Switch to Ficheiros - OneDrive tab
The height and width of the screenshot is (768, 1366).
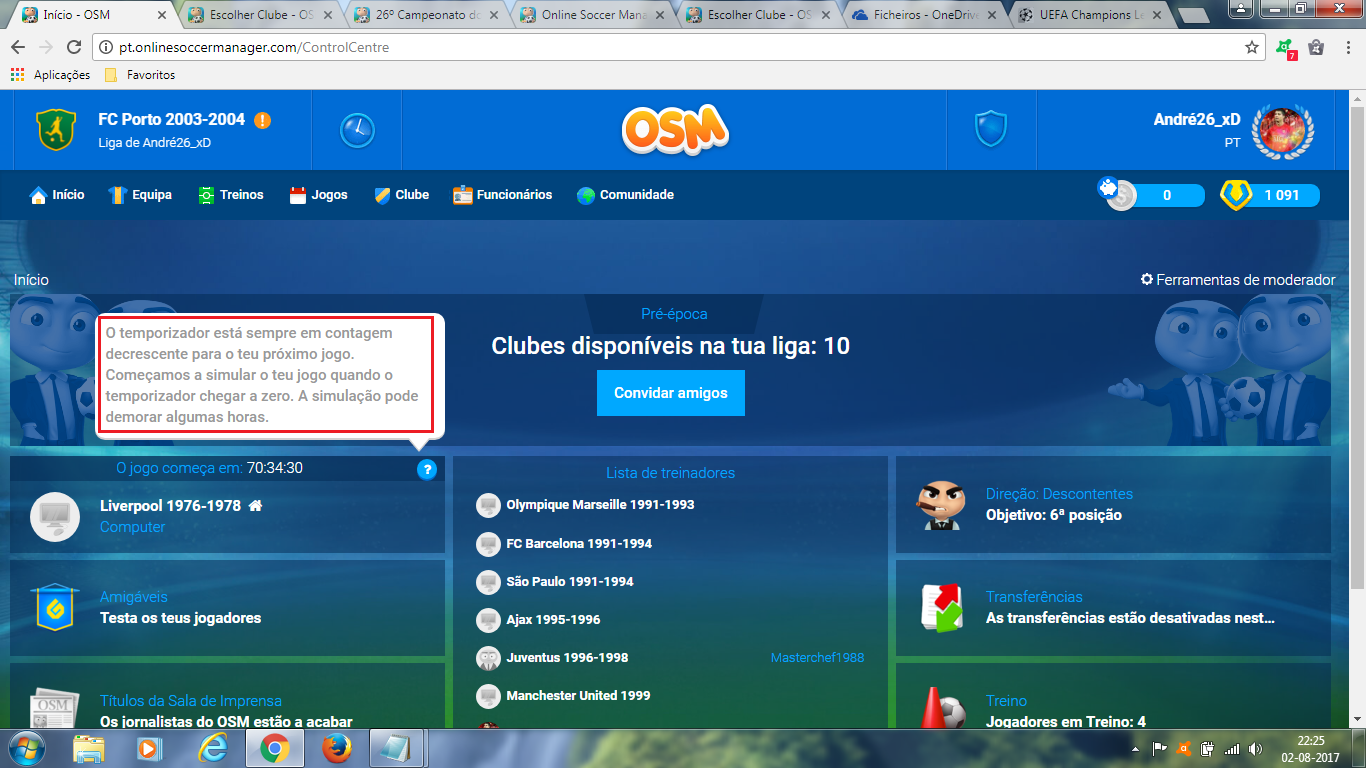click(x=925, y=15)
